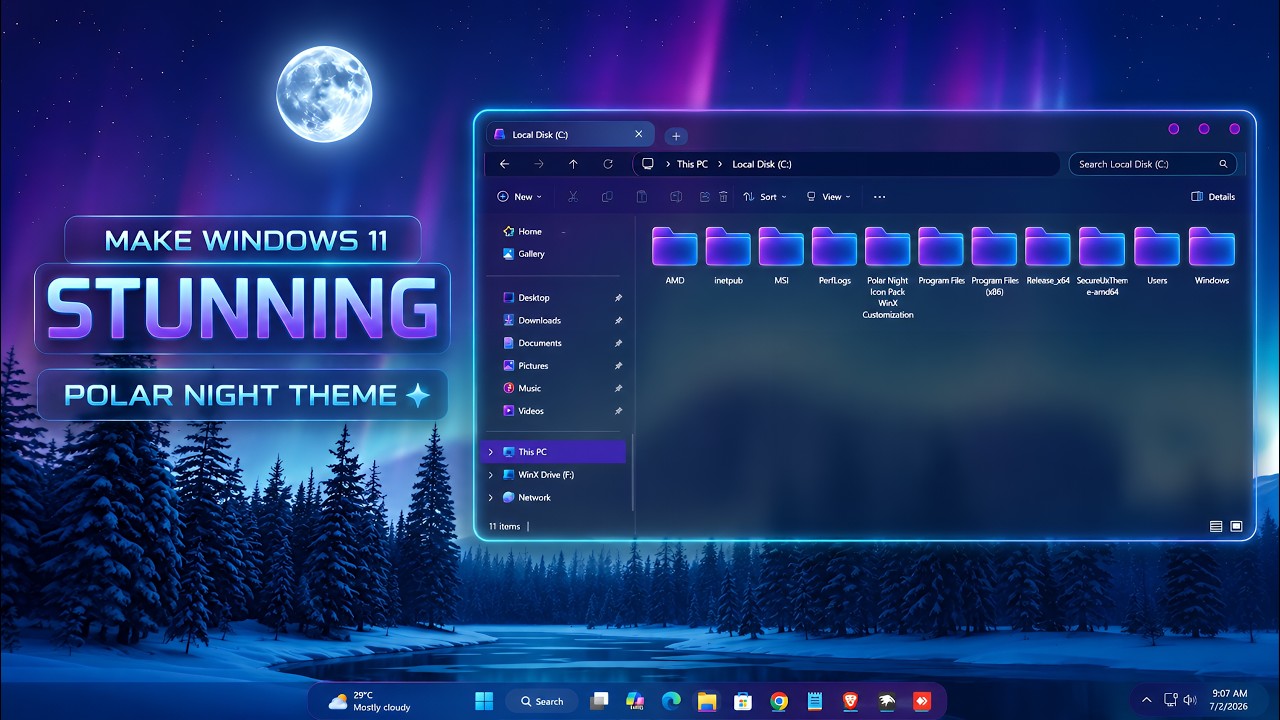Open the See more ellipsis menu
This screenshot has width=1280, height=720.
point(880,197)
